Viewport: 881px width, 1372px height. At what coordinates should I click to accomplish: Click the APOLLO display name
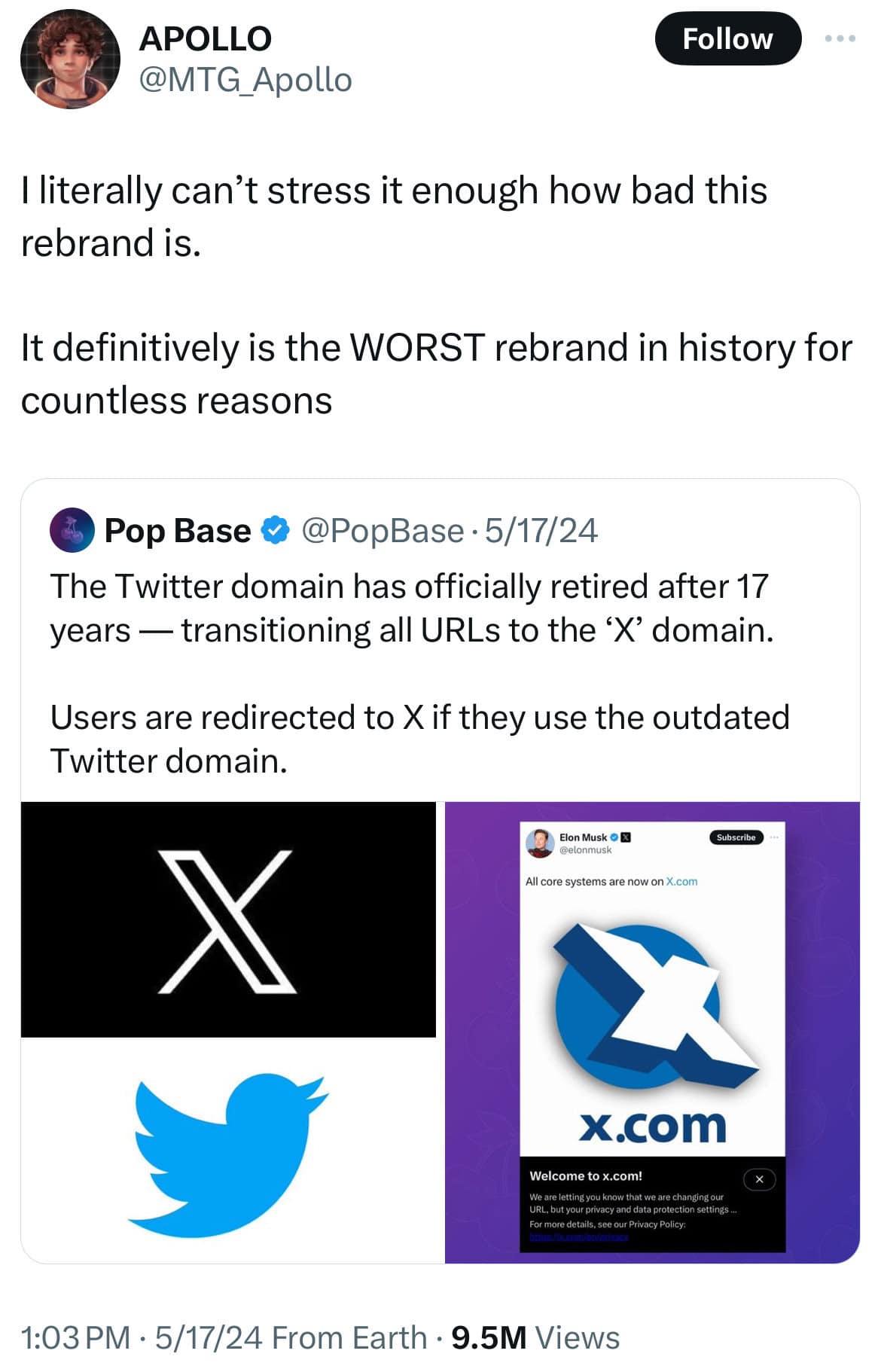point(205,38)
